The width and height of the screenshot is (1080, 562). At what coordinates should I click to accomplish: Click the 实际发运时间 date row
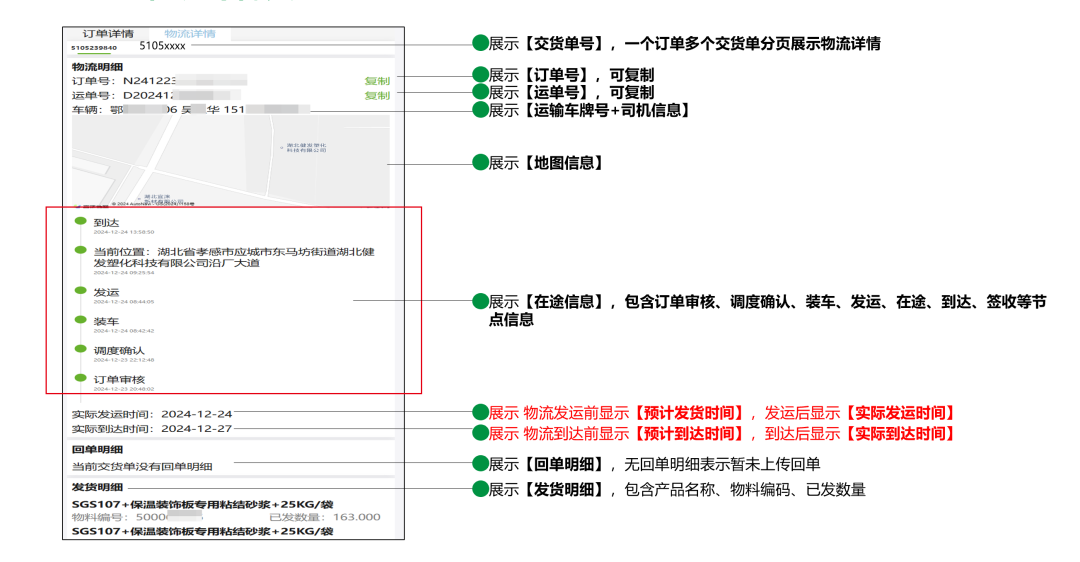click(x=152, y=414)
